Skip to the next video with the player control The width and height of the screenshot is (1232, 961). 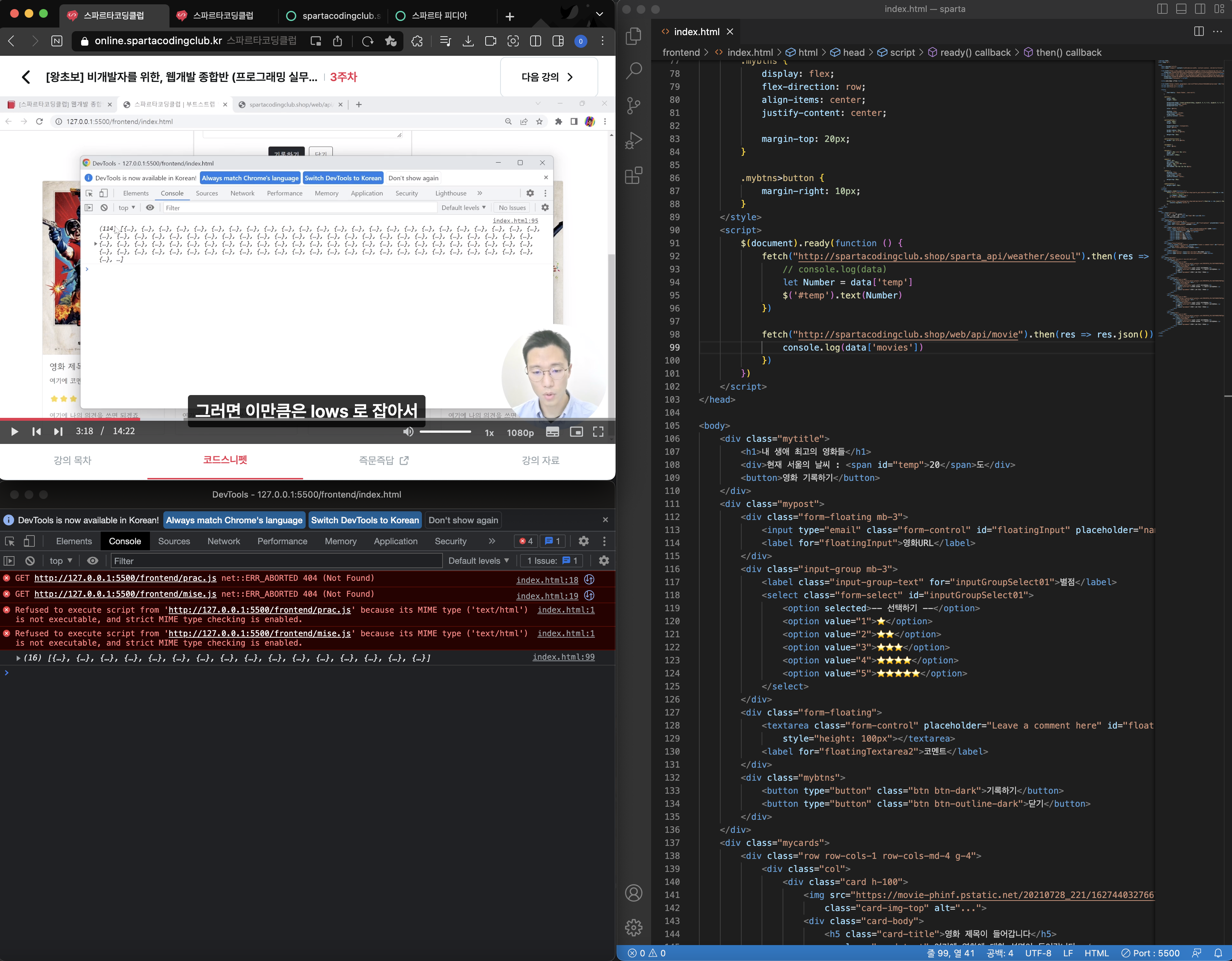[58, 432]
